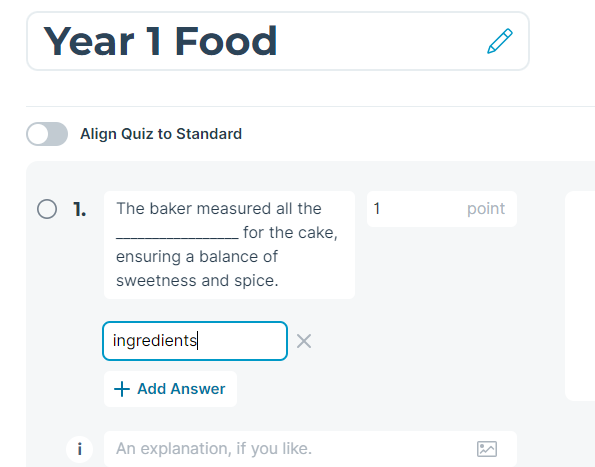595x467 pixels.
Task: Select the "Year 1 Food" quiz title text
Action: [160, 41]
